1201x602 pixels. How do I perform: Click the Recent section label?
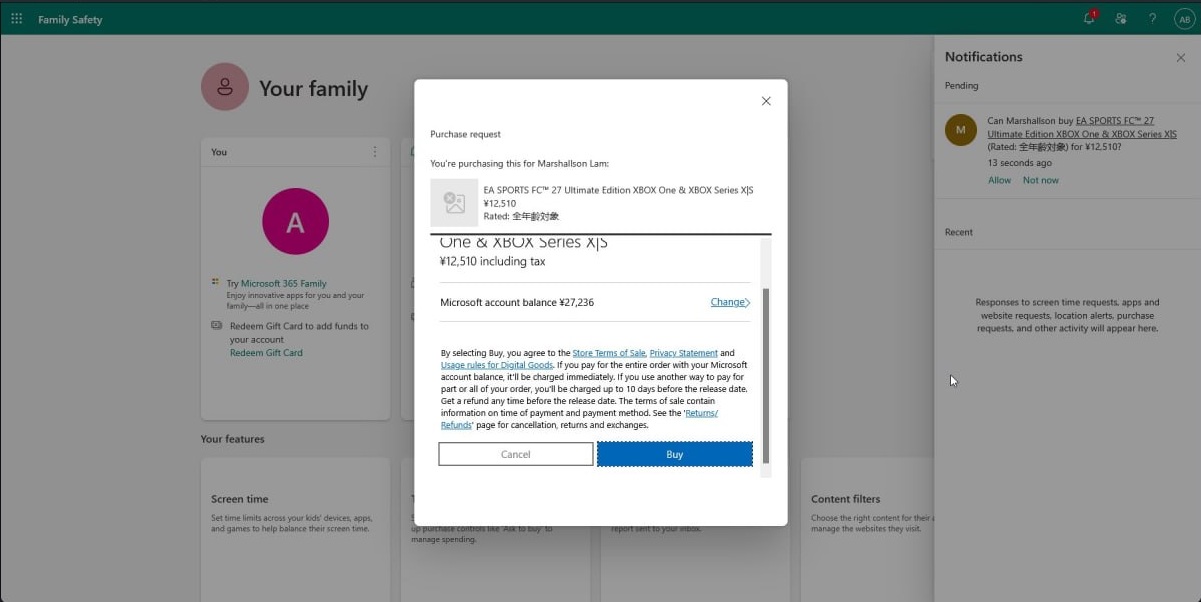tap(959, 232)
